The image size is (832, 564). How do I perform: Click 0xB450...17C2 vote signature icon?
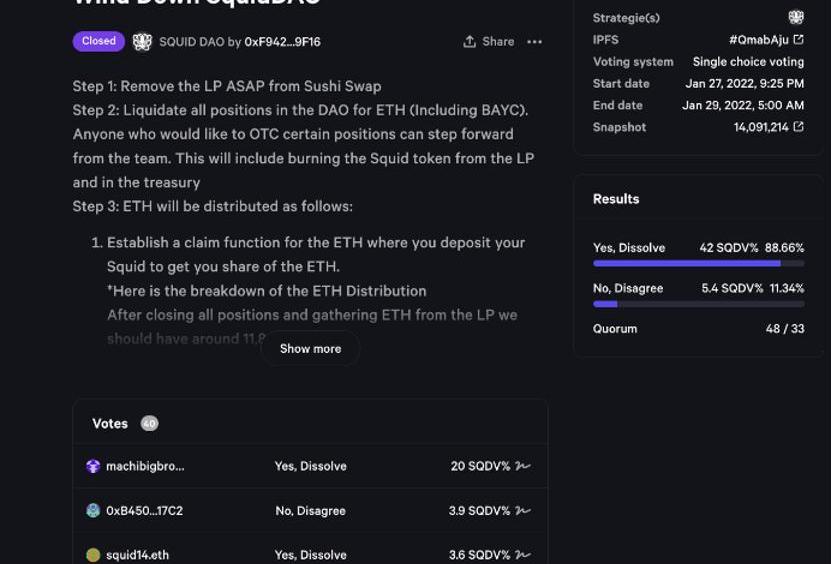pos(523,511)
